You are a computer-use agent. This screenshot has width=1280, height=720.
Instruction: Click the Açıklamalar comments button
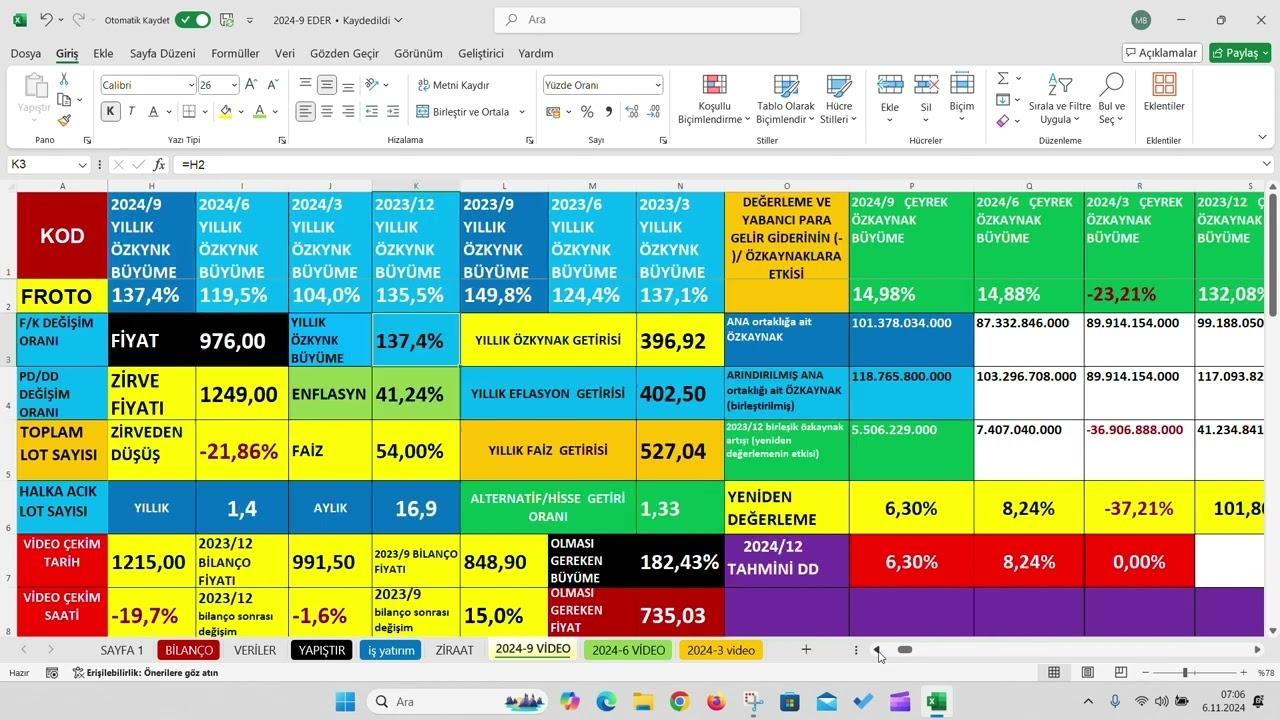pos(1161,52)
